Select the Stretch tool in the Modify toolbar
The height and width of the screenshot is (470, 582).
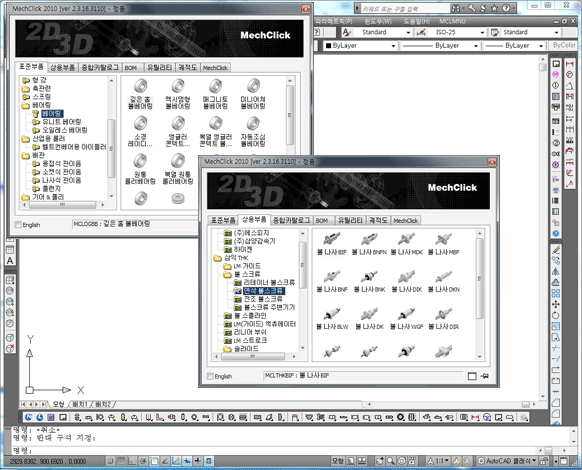pyautogui.click(x=556, y=337)
